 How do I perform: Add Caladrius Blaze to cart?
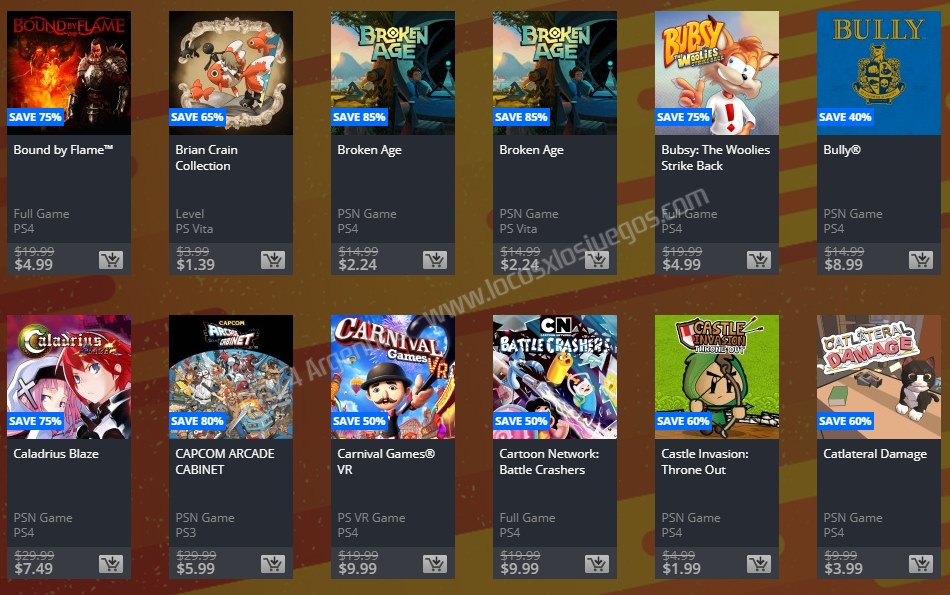point(111,564)
